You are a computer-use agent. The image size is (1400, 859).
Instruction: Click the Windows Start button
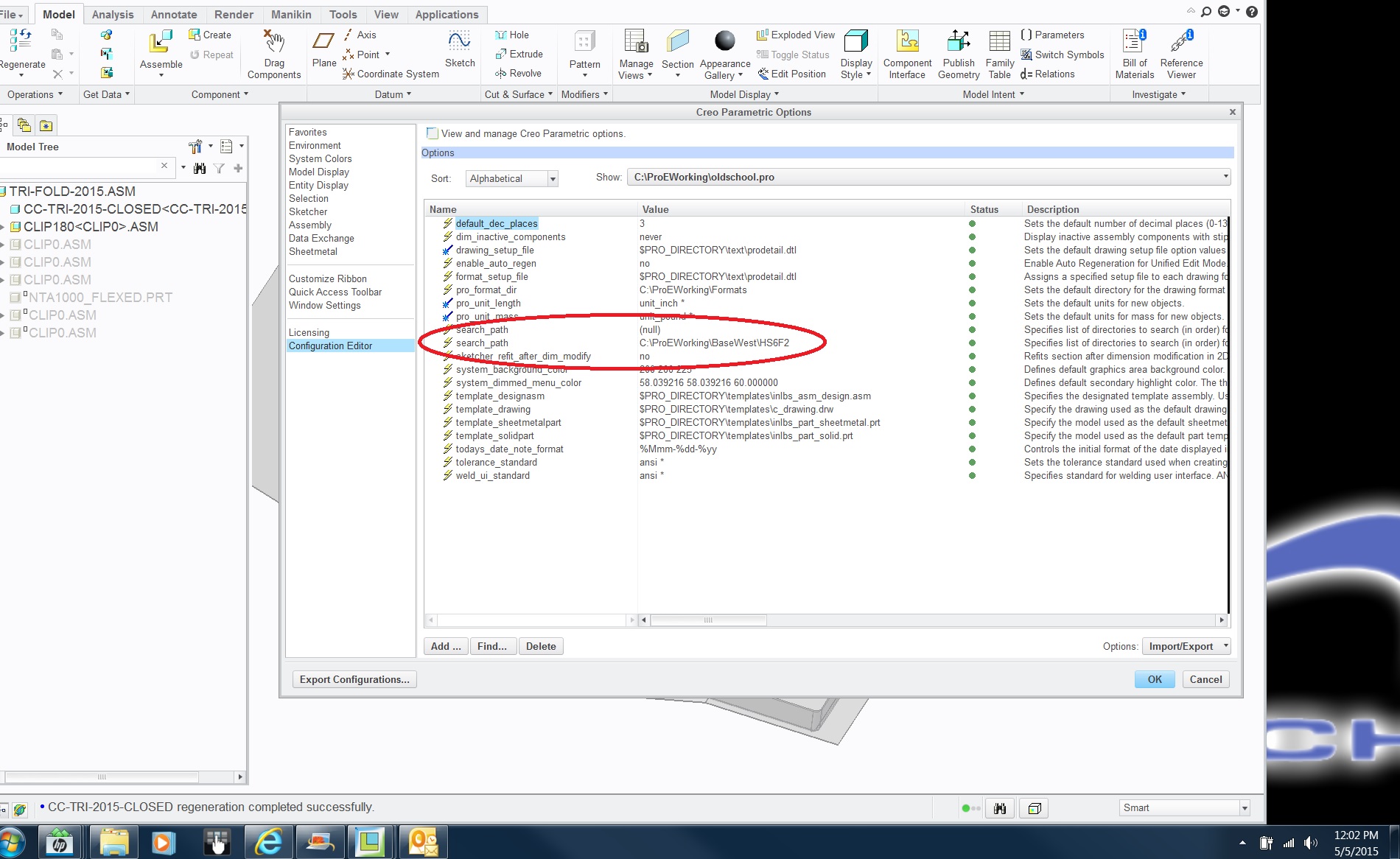(11, 841)
